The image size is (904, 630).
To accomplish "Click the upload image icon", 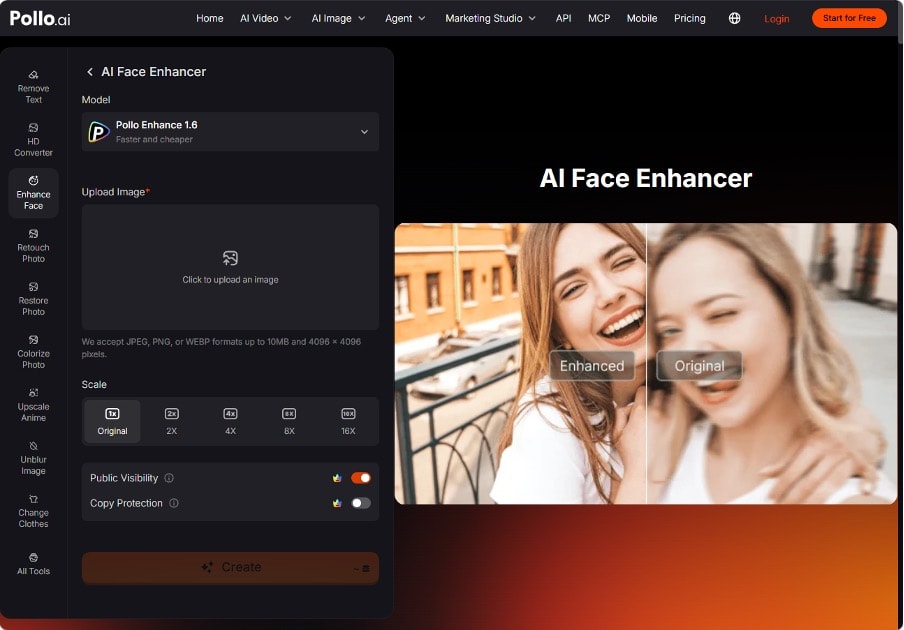I will [230, 258].
